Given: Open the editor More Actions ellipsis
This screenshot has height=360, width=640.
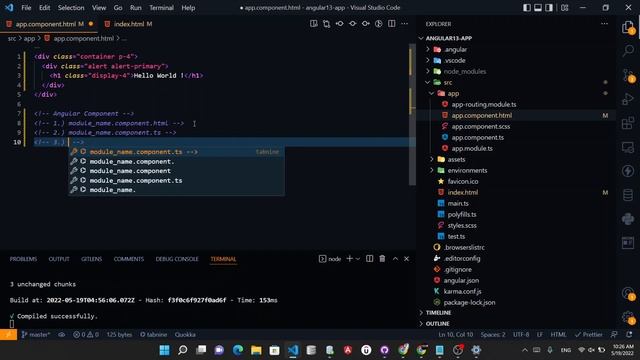Looking at the screenshot, I should click(404, 24).
